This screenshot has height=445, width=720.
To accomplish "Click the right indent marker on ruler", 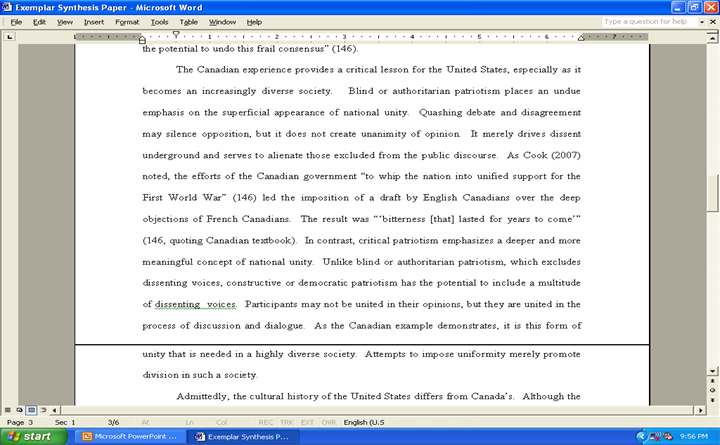I will (x=581, y=38).
